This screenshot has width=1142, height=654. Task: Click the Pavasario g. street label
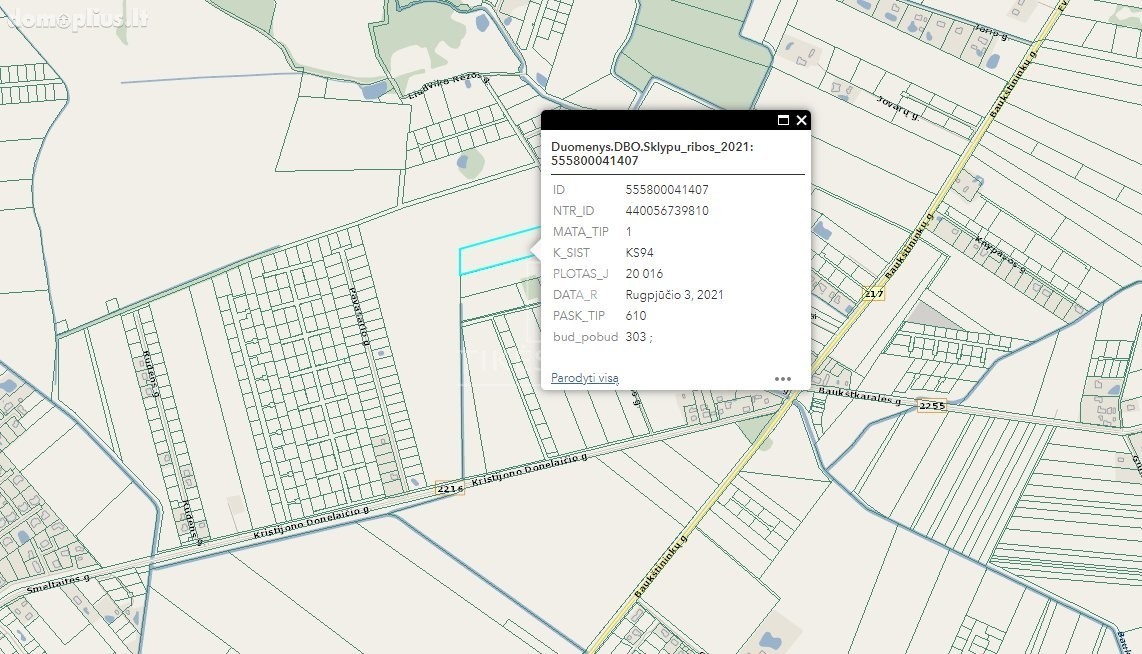[359, 319]
